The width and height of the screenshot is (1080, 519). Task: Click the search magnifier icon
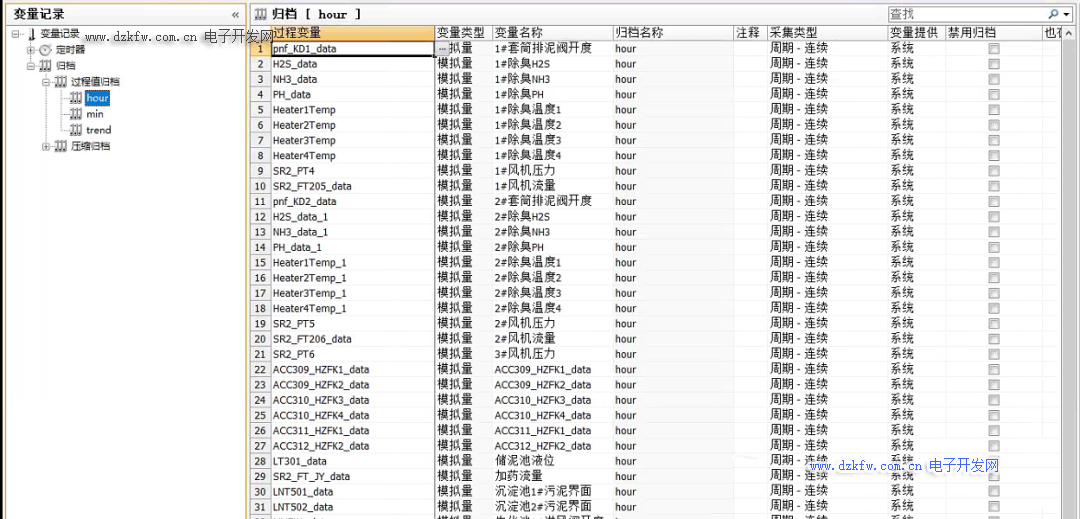tap(1053, 14)
